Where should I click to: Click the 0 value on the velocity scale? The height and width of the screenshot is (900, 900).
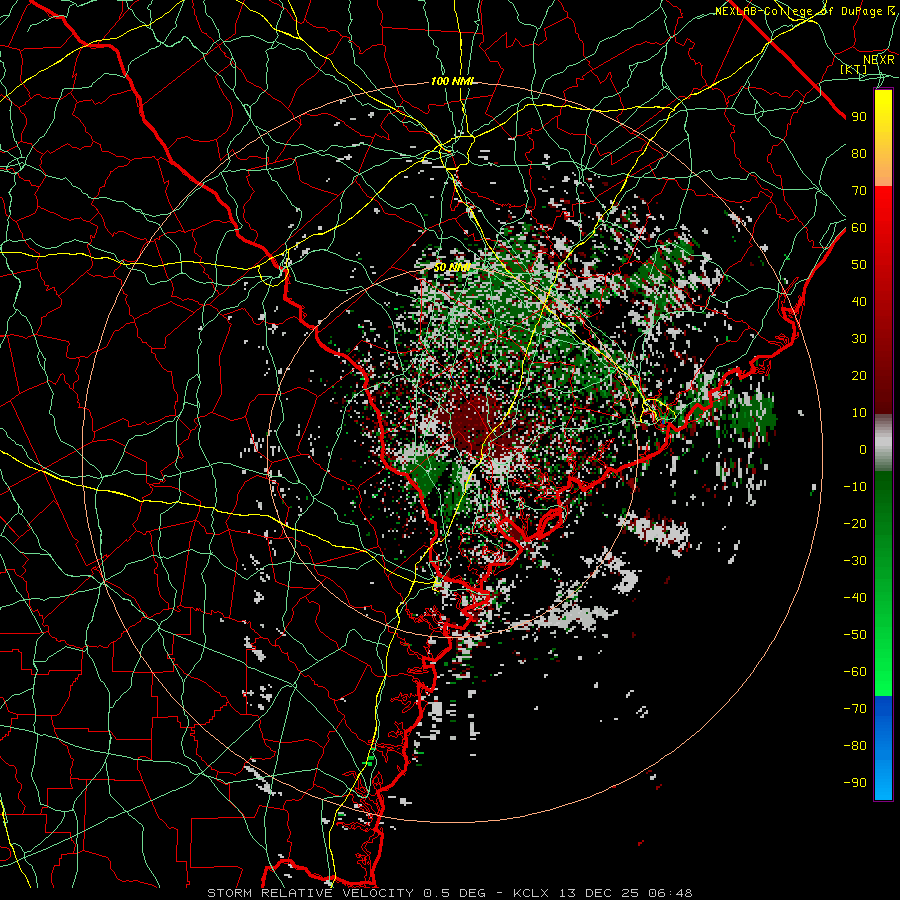point(863,449)
